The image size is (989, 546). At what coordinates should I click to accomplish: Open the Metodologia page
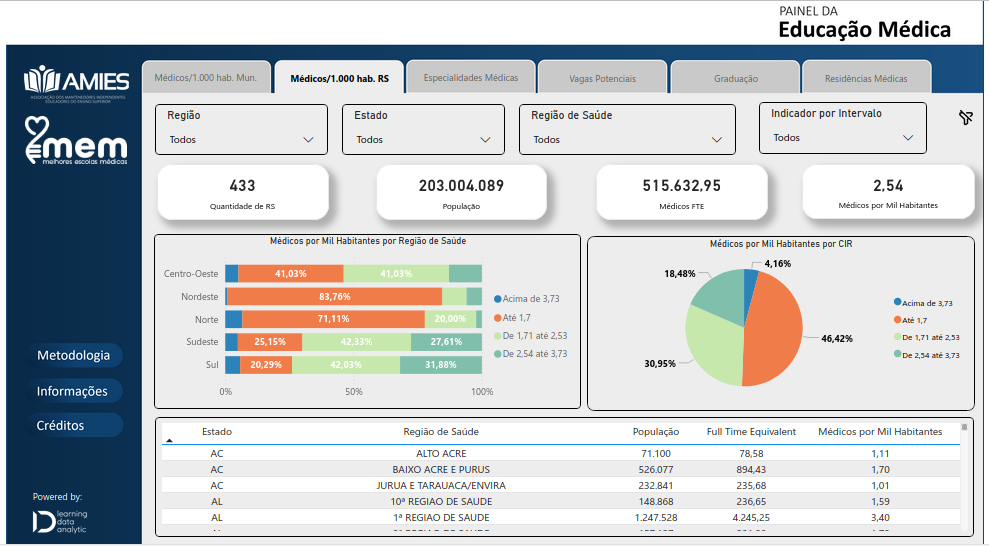(x=74, y=356)
